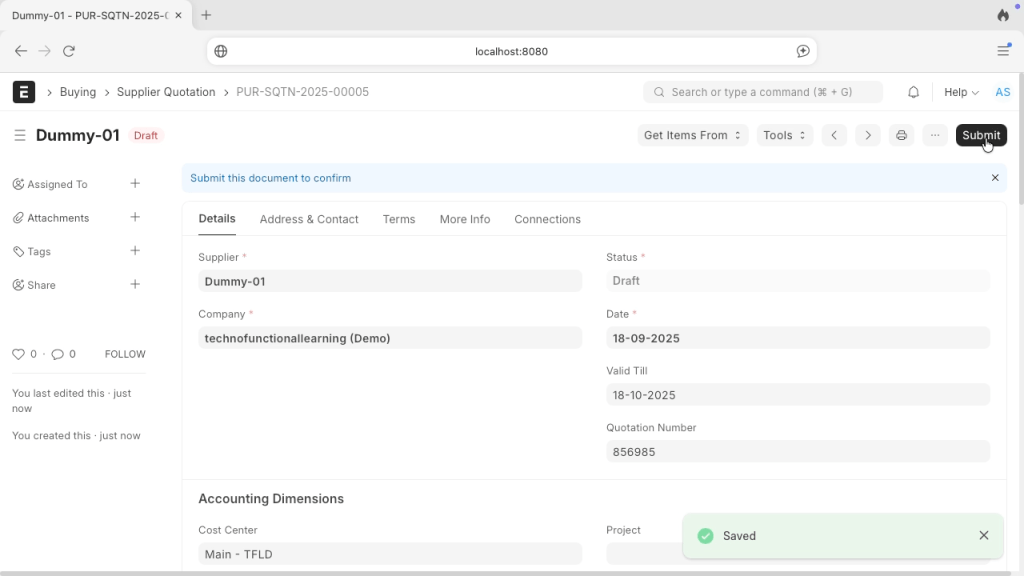1024x576 pixels.
Task: Open the Tools dropdown
Action: point(784,135)
